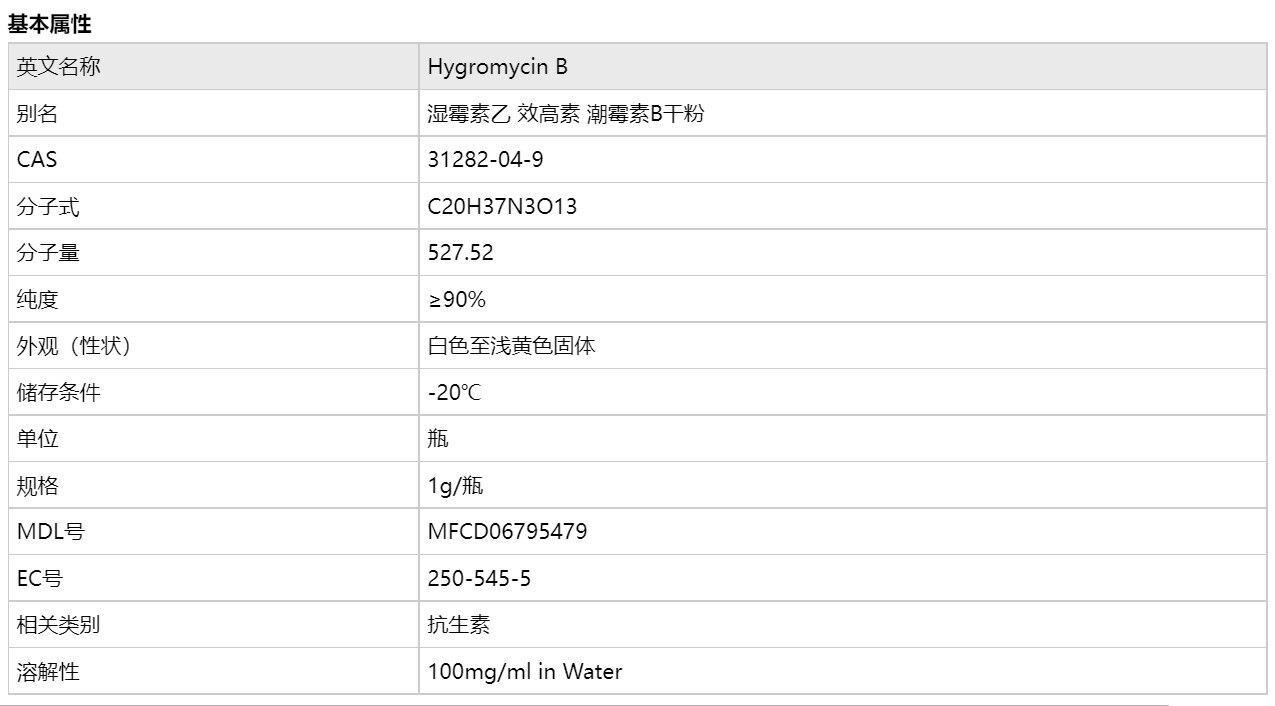Click the category value 抗生素

point(458,625)
